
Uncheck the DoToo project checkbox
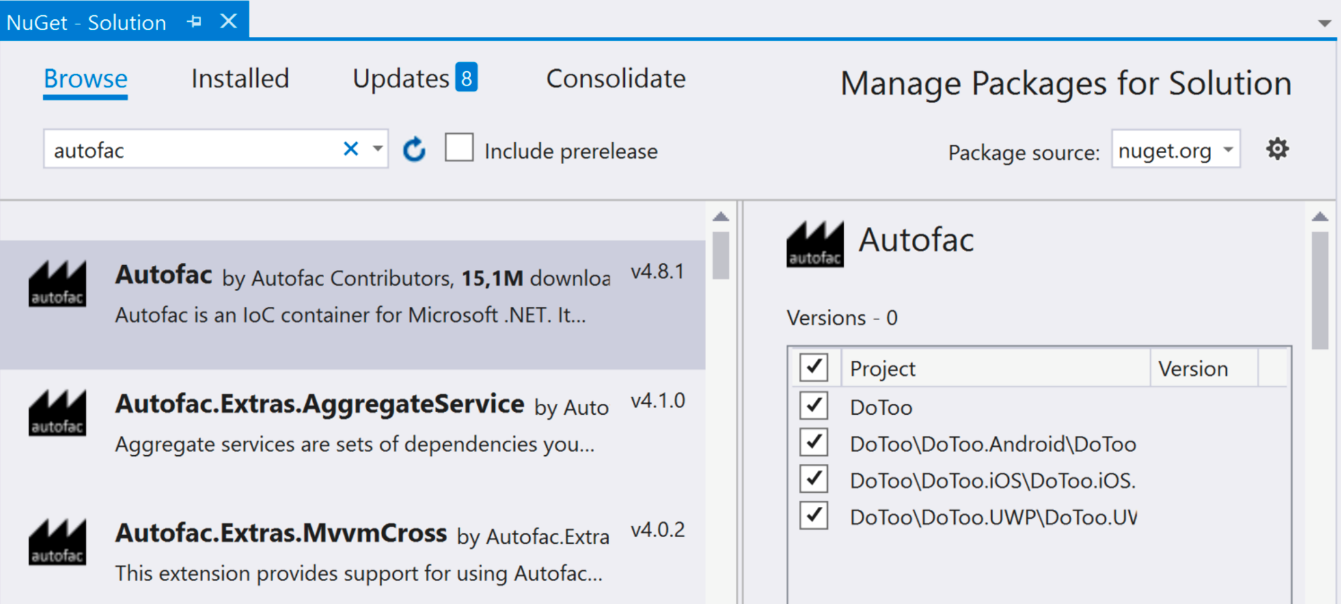pos(814,406)
